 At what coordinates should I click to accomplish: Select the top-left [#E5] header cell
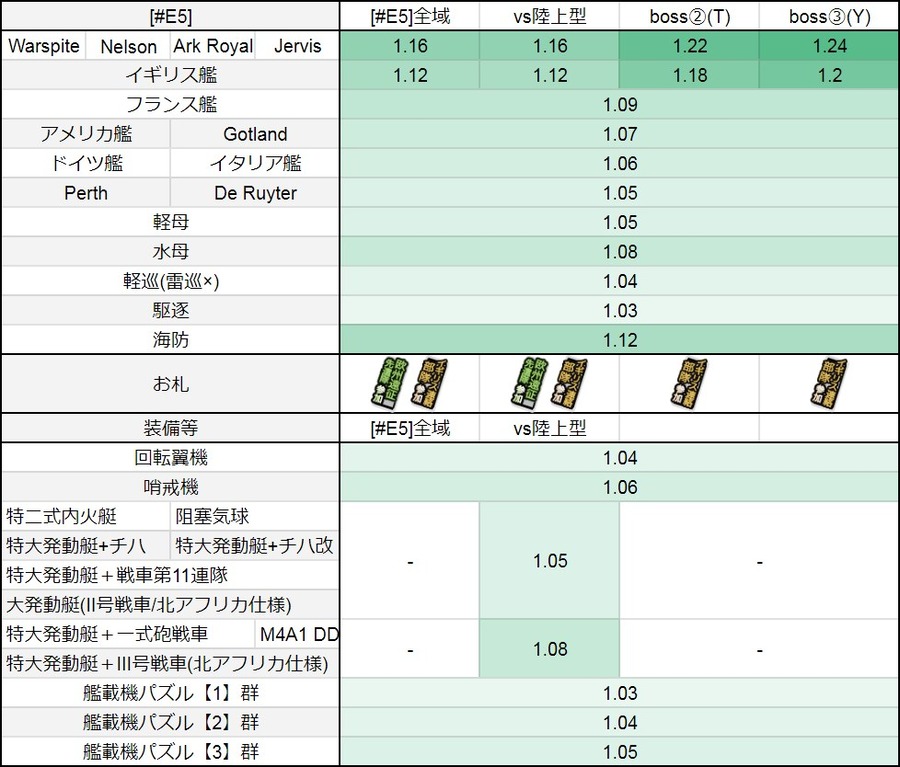click(170, 17)
